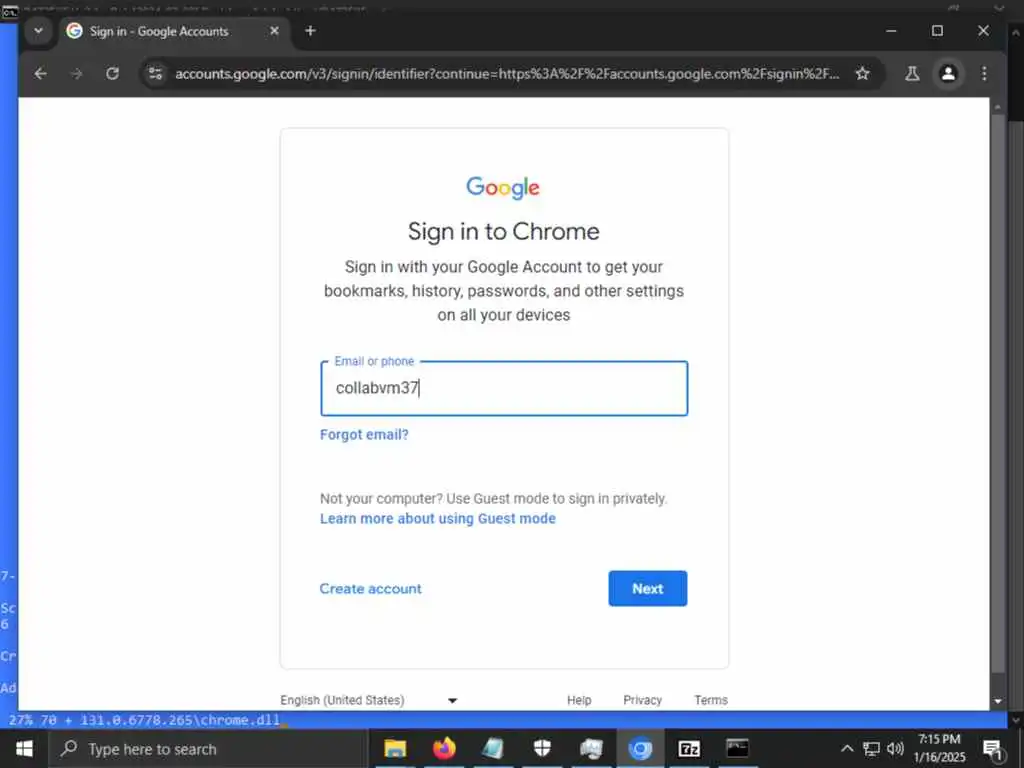
Task: Expand the tab search chevron
Action: tap(39, 31)
